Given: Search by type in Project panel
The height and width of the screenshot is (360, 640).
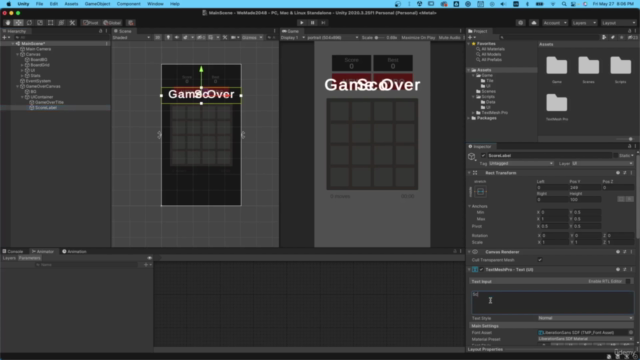Looking at the screenshot, I should point(604,38).
